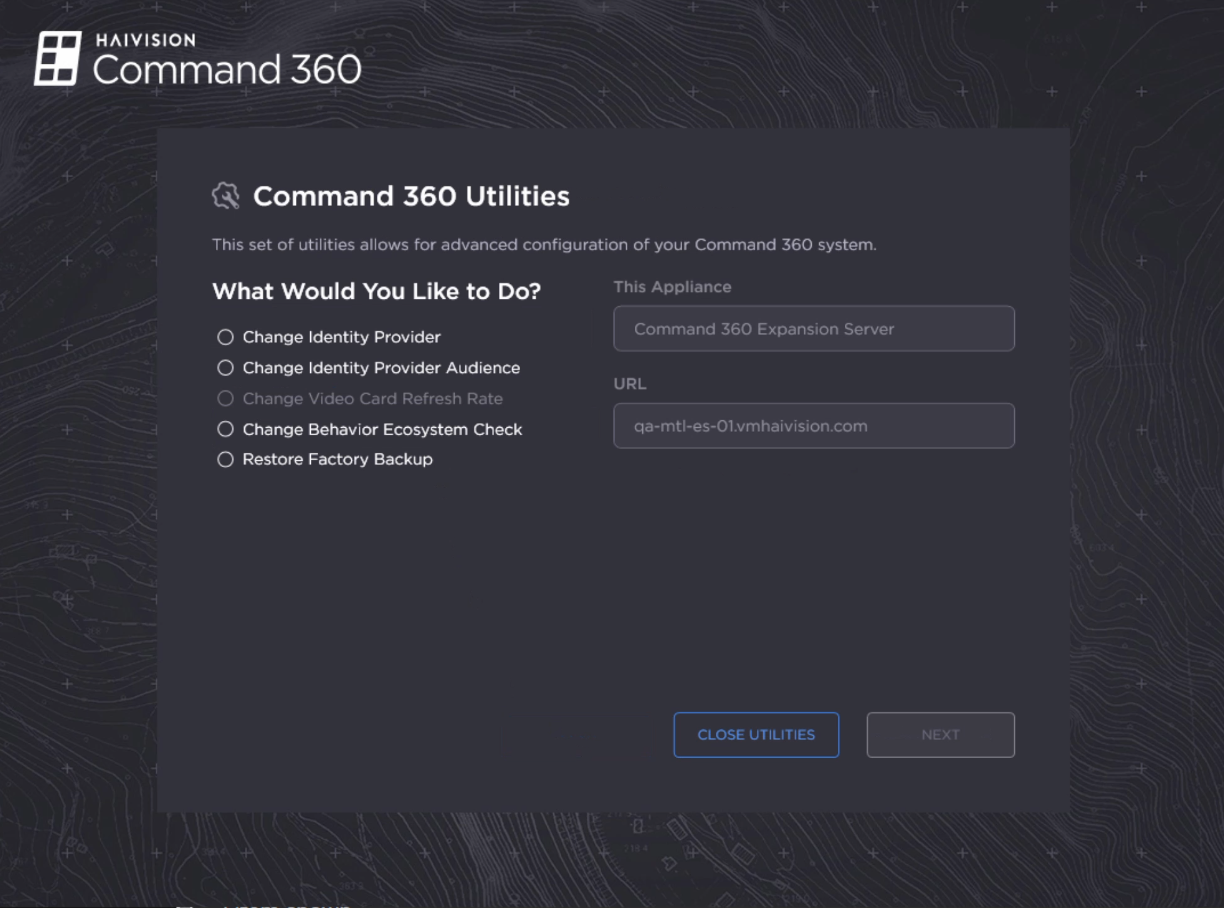
Task: Click the Change Identity Provider label text
Action: click(341, 337)
